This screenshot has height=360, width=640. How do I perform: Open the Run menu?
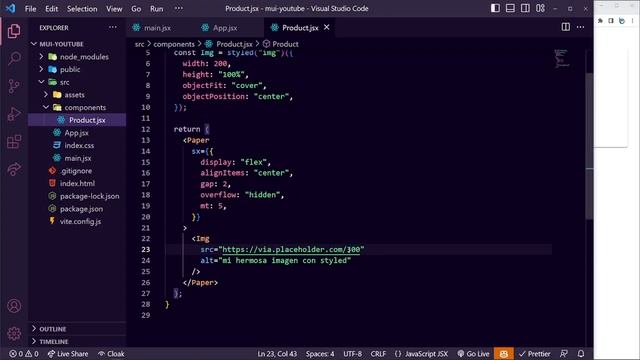point(157,9)
